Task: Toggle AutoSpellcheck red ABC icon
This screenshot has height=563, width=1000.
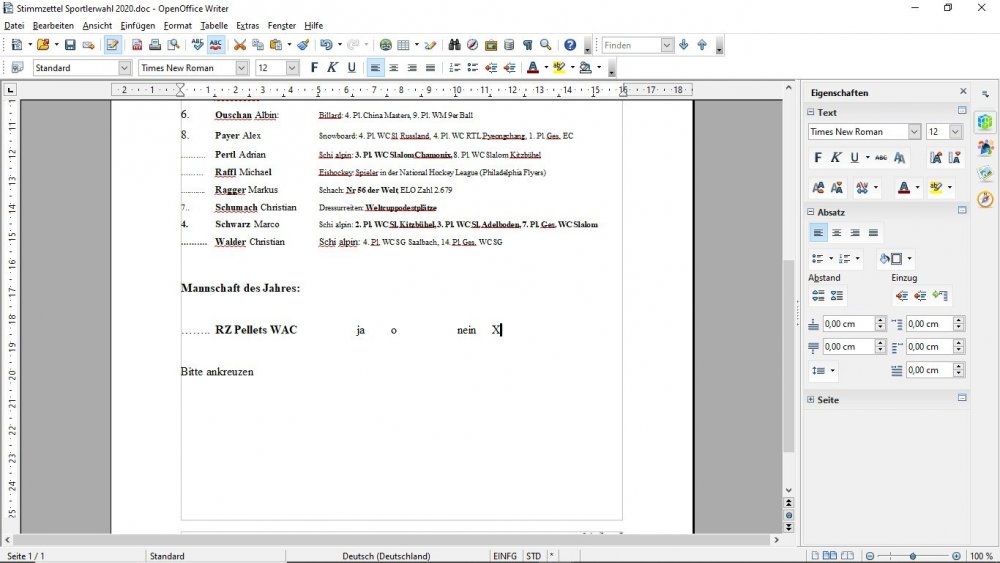Action: pos(216,45)
